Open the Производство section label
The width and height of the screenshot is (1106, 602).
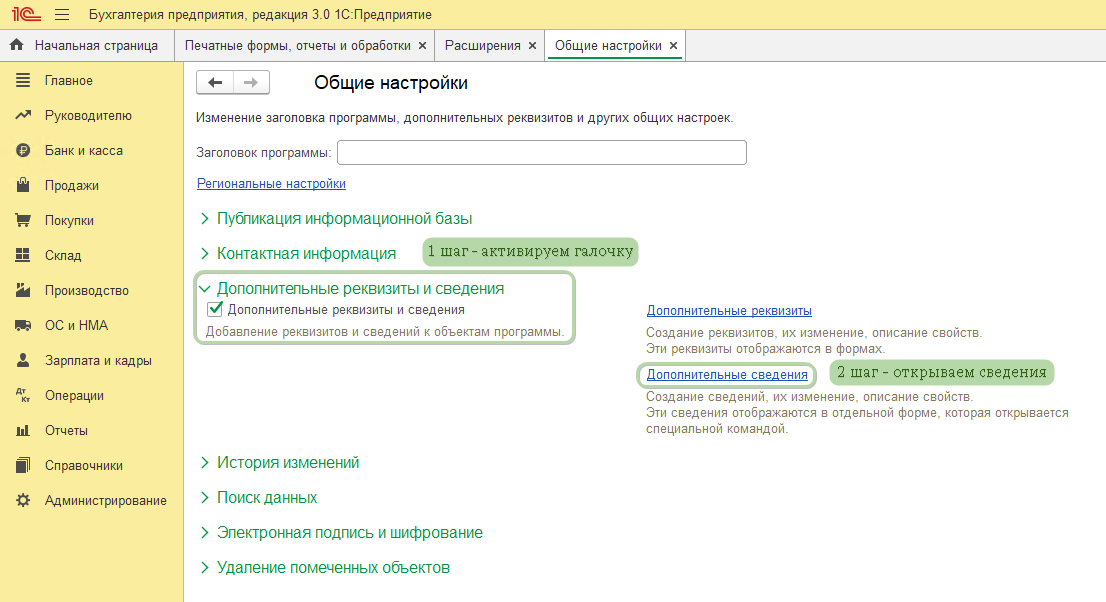(87, 290)
